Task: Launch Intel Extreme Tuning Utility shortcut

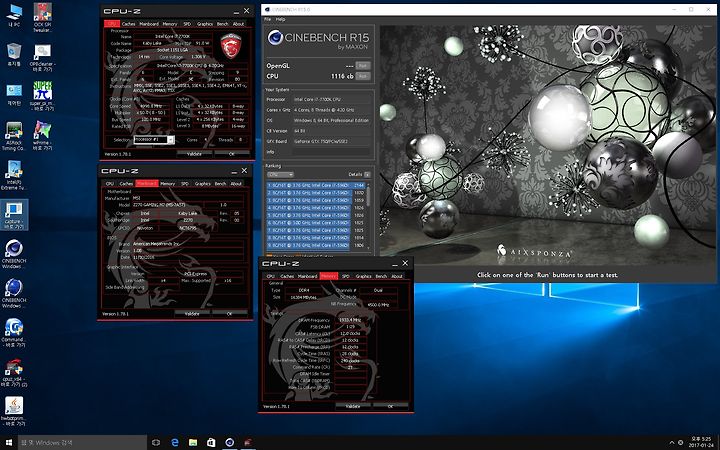Action: pyautogui.click(x=14, y=176)
